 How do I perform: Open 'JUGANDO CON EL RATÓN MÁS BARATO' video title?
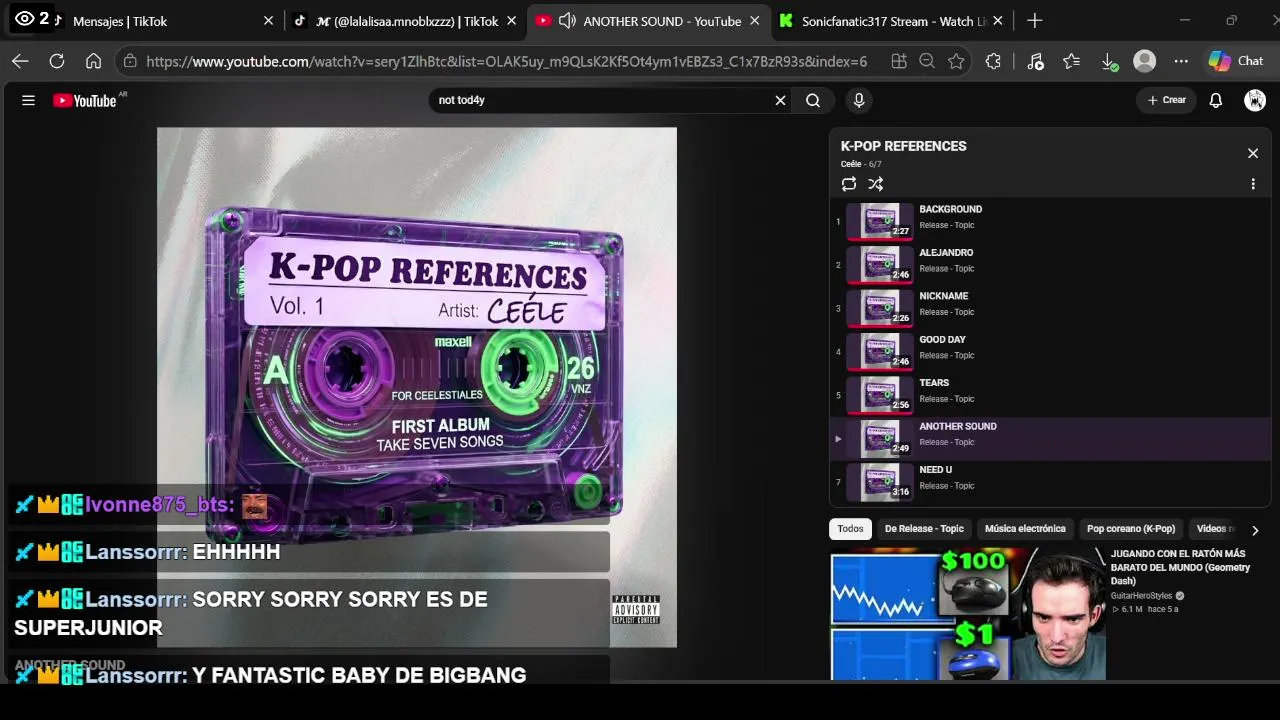[x=1180, y=567]
